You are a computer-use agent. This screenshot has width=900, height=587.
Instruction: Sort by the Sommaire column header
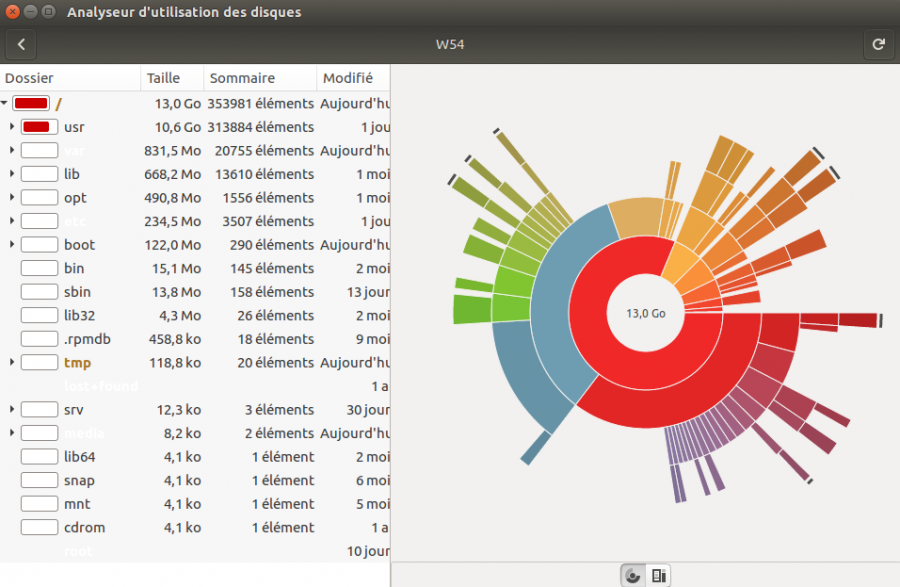click(260, 77)
